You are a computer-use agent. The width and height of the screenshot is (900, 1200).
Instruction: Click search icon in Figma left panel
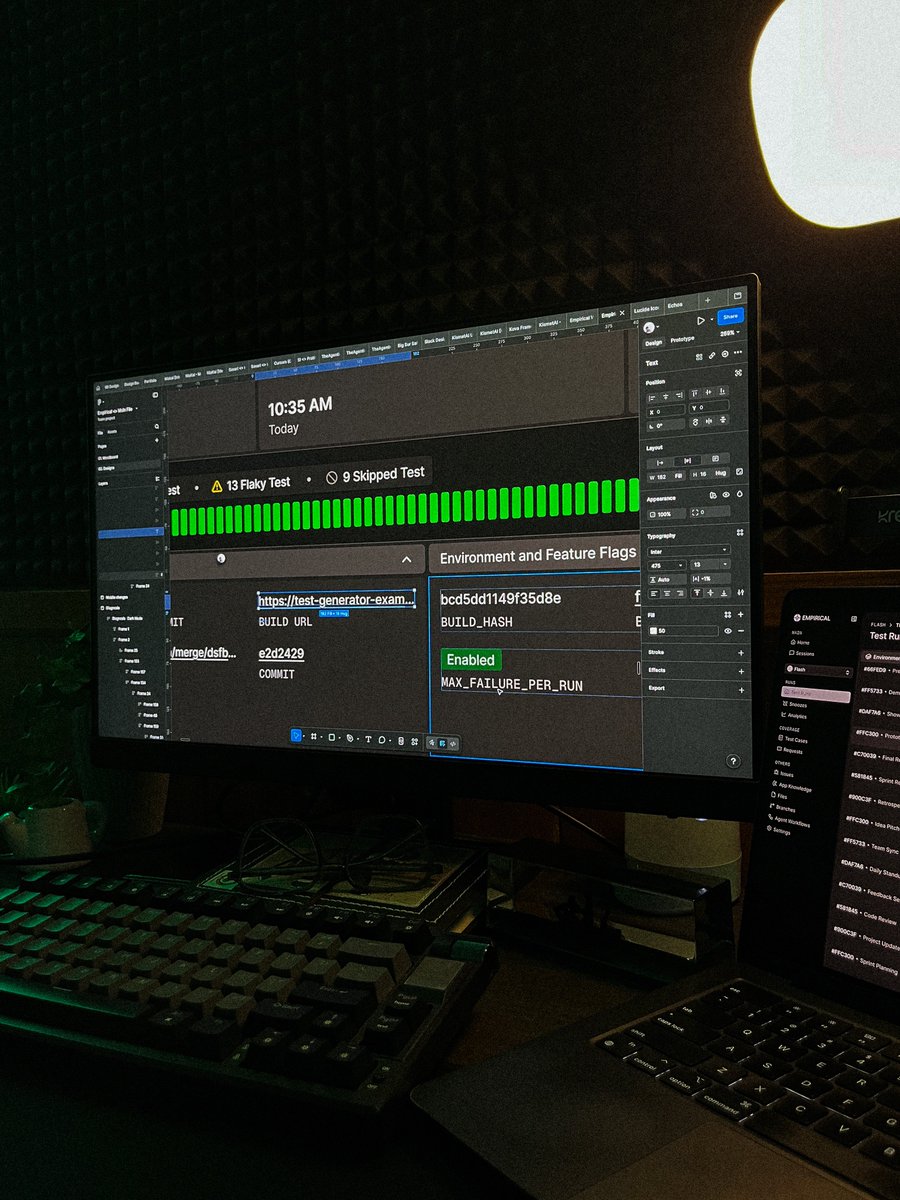157,426
